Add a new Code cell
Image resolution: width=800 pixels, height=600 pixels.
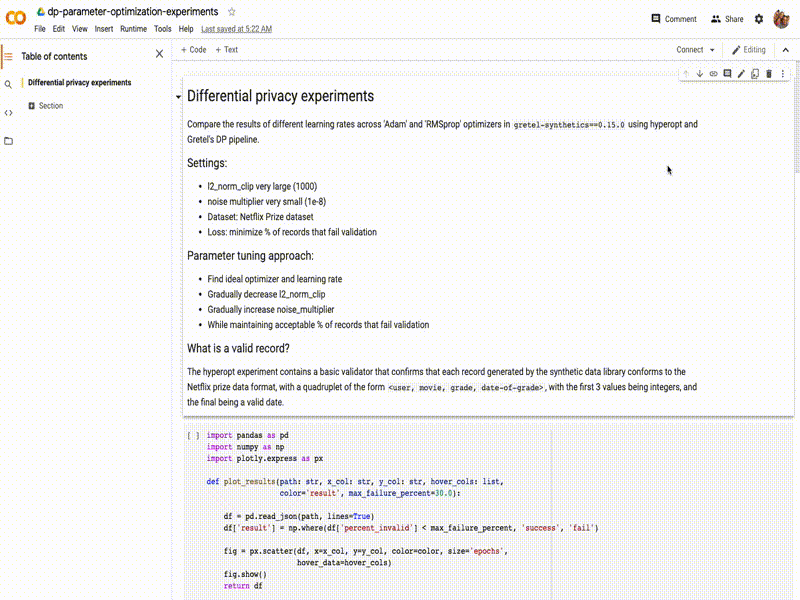[x=193, y=49]
